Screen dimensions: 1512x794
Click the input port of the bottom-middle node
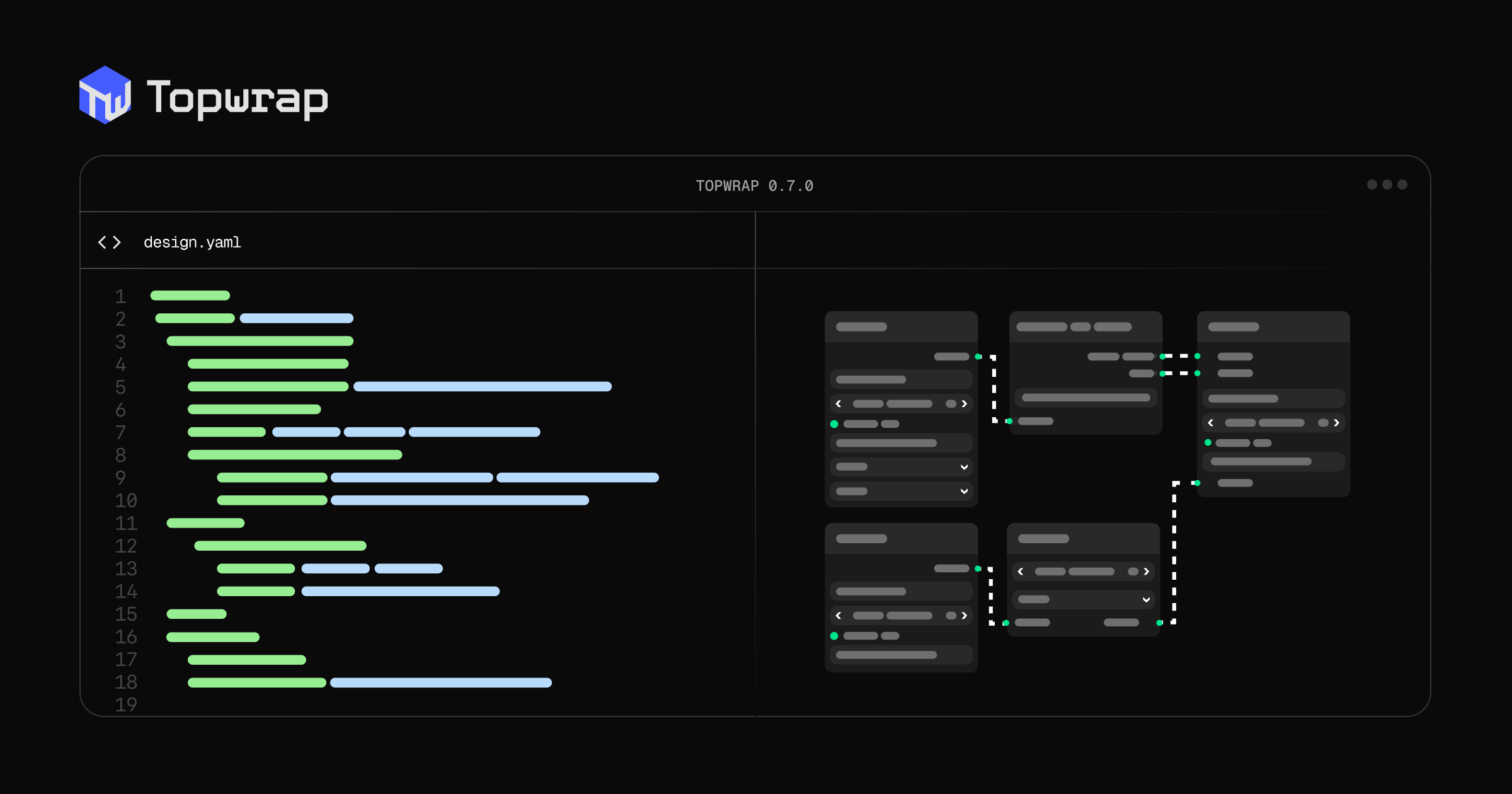1006,623
